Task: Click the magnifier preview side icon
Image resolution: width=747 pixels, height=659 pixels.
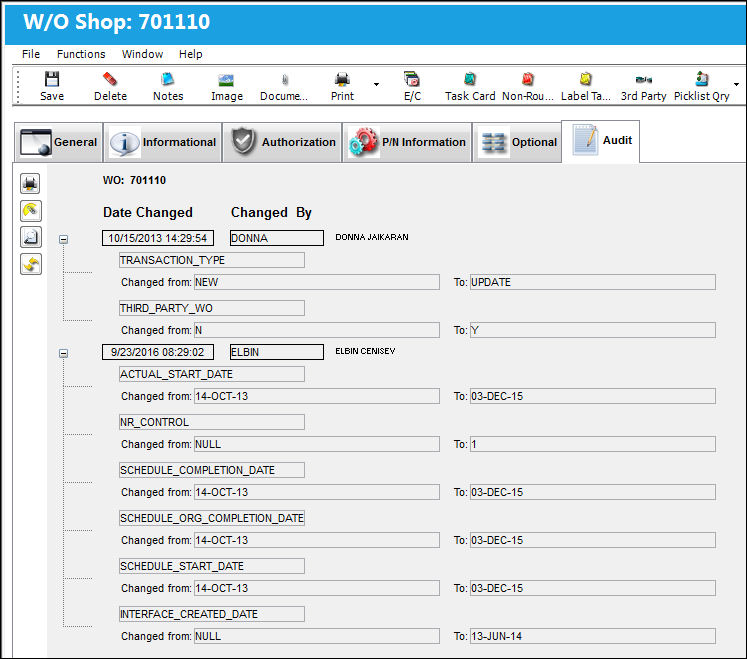Action: pos(30,237)
